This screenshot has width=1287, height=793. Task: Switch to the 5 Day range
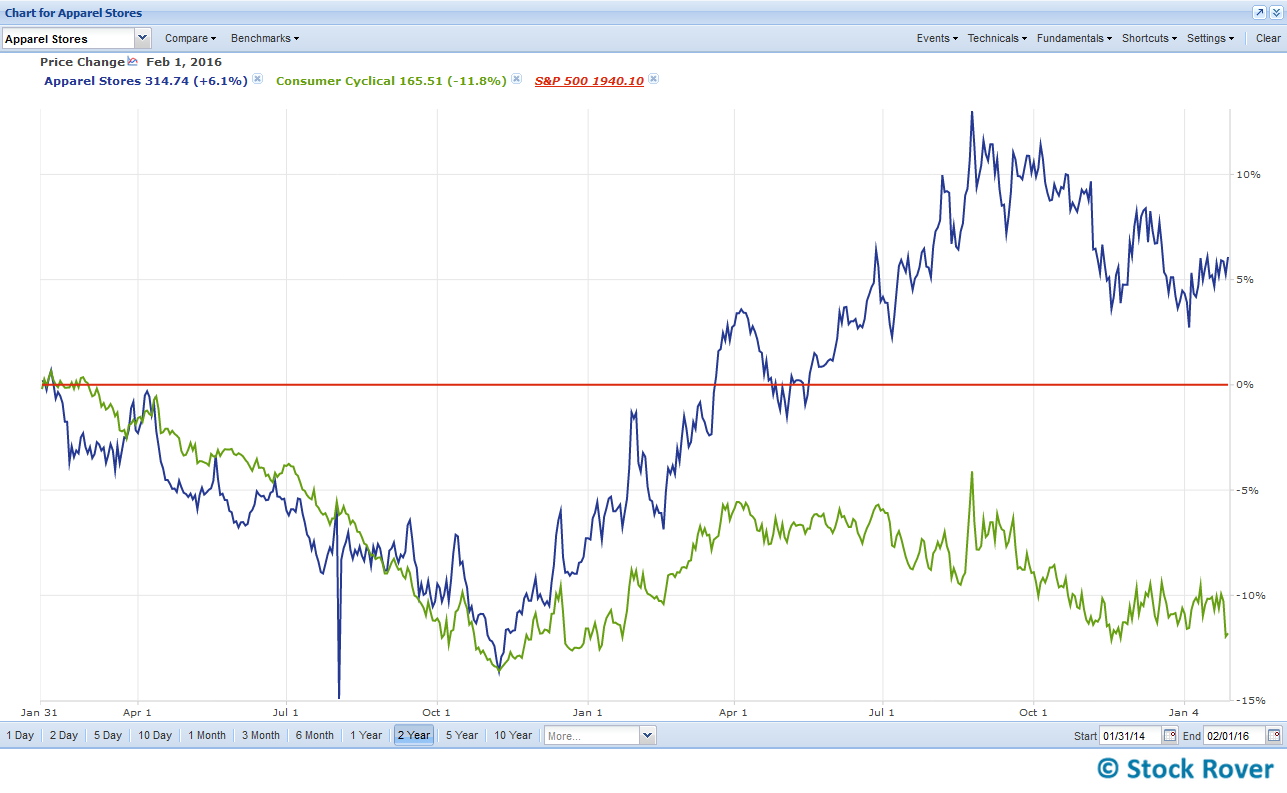108,735
